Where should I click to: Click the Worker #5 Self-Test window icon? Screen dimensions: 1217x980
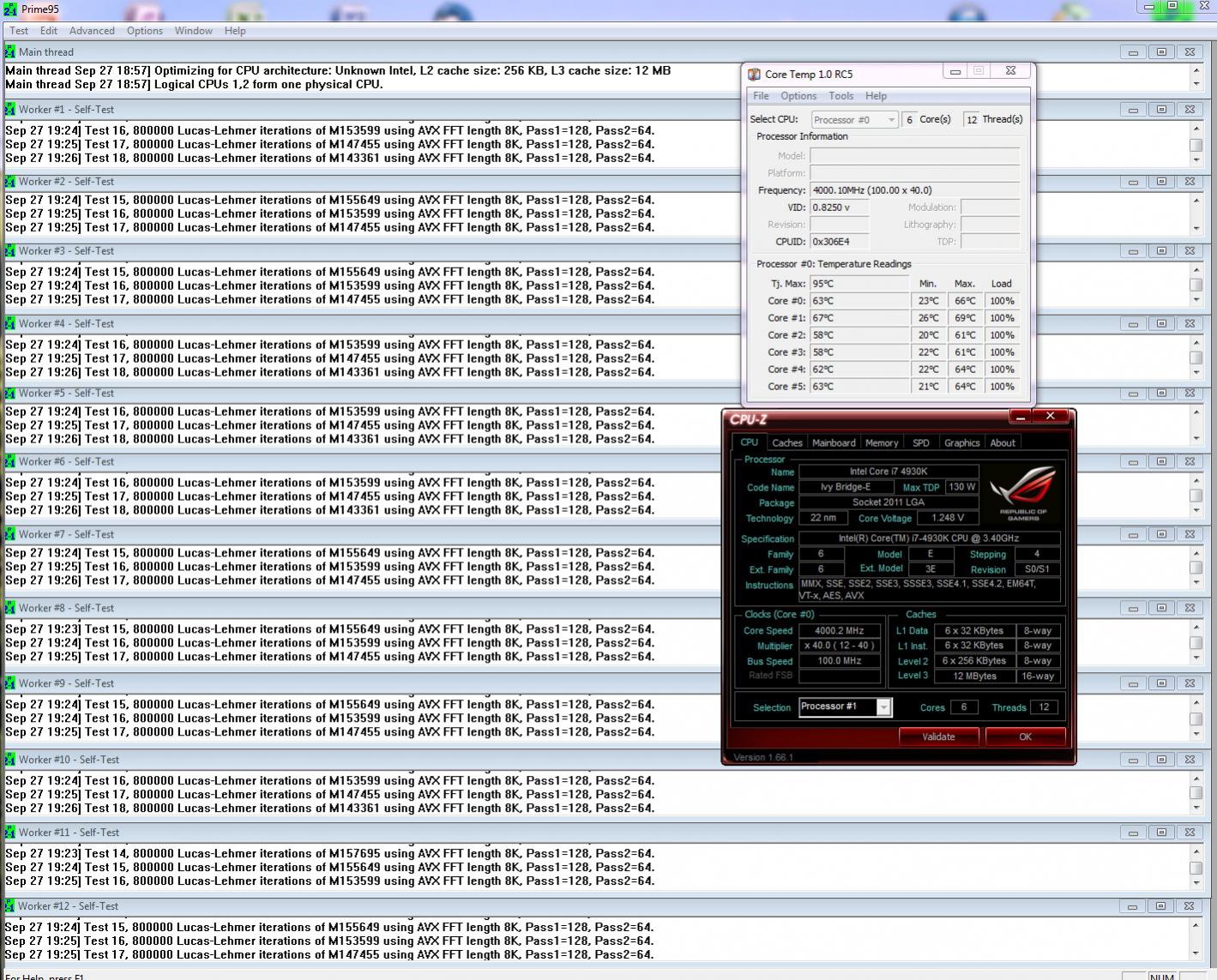[10, 393]
